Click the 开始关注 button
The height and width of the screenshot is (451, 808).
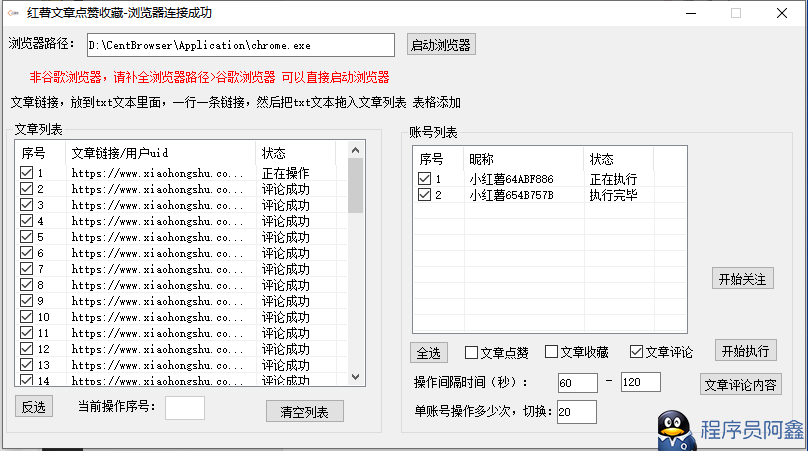pyautogui.click(x=743, y=279)
